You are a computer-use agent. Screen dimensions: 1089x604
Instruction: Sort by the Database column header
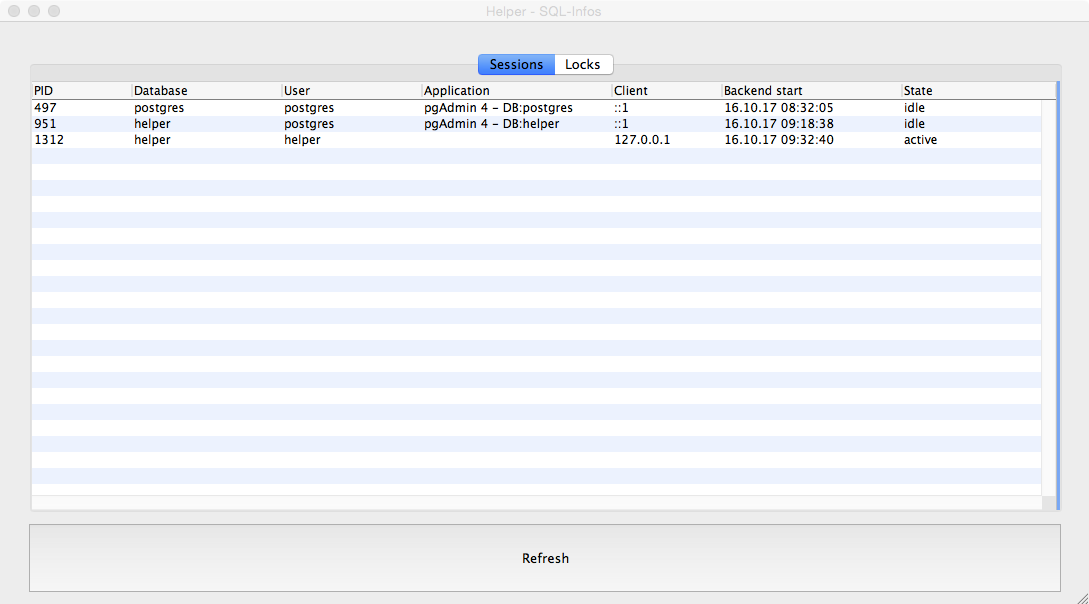[x=205, y=91]
